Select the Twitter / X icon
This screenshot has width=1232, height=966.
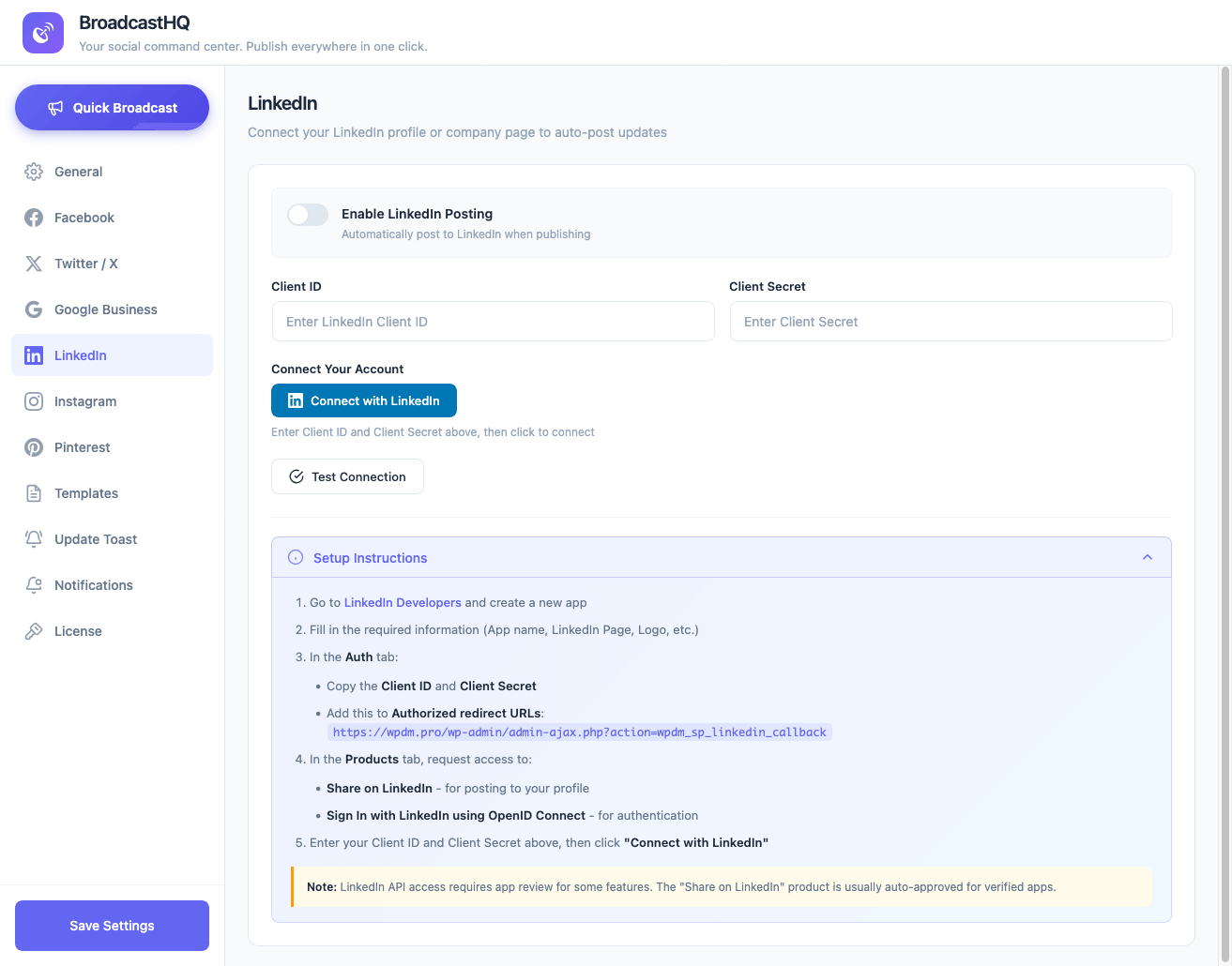point(34,264)
